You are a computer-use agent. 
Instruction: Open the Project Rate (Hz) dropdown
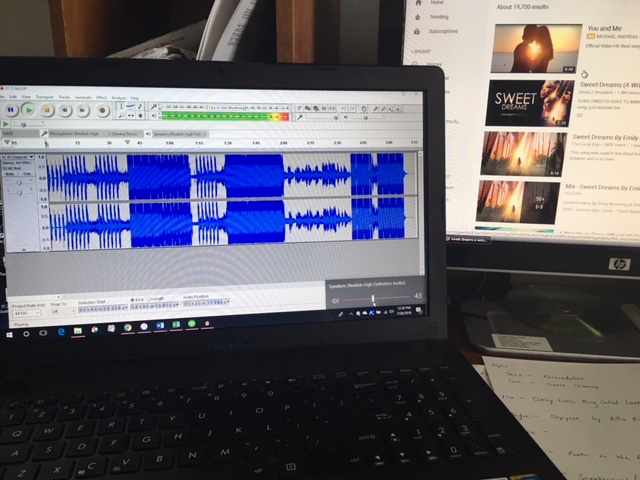click(24, 311)
